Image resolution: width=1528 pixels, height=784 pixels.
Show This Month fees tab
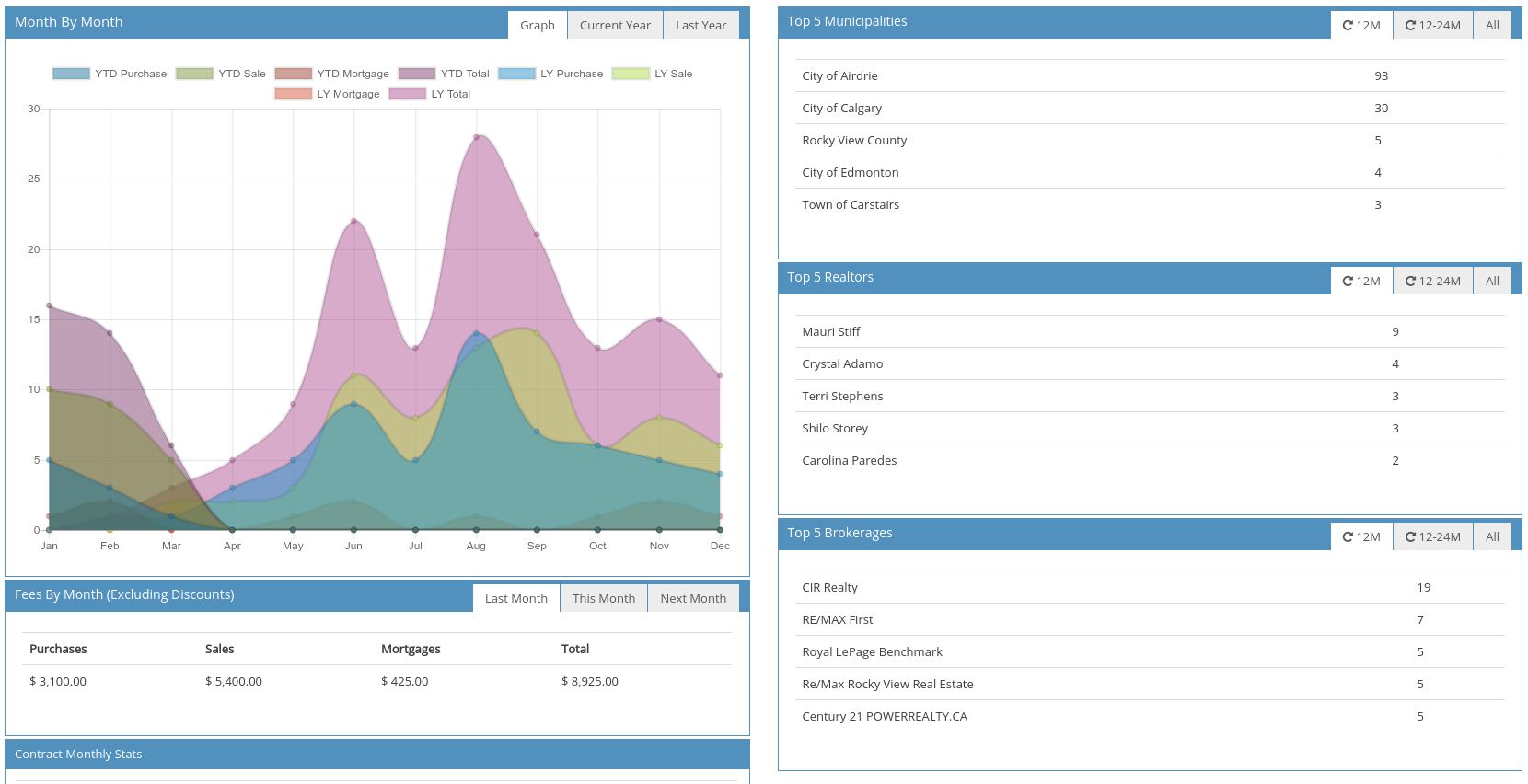pos(604,598)
